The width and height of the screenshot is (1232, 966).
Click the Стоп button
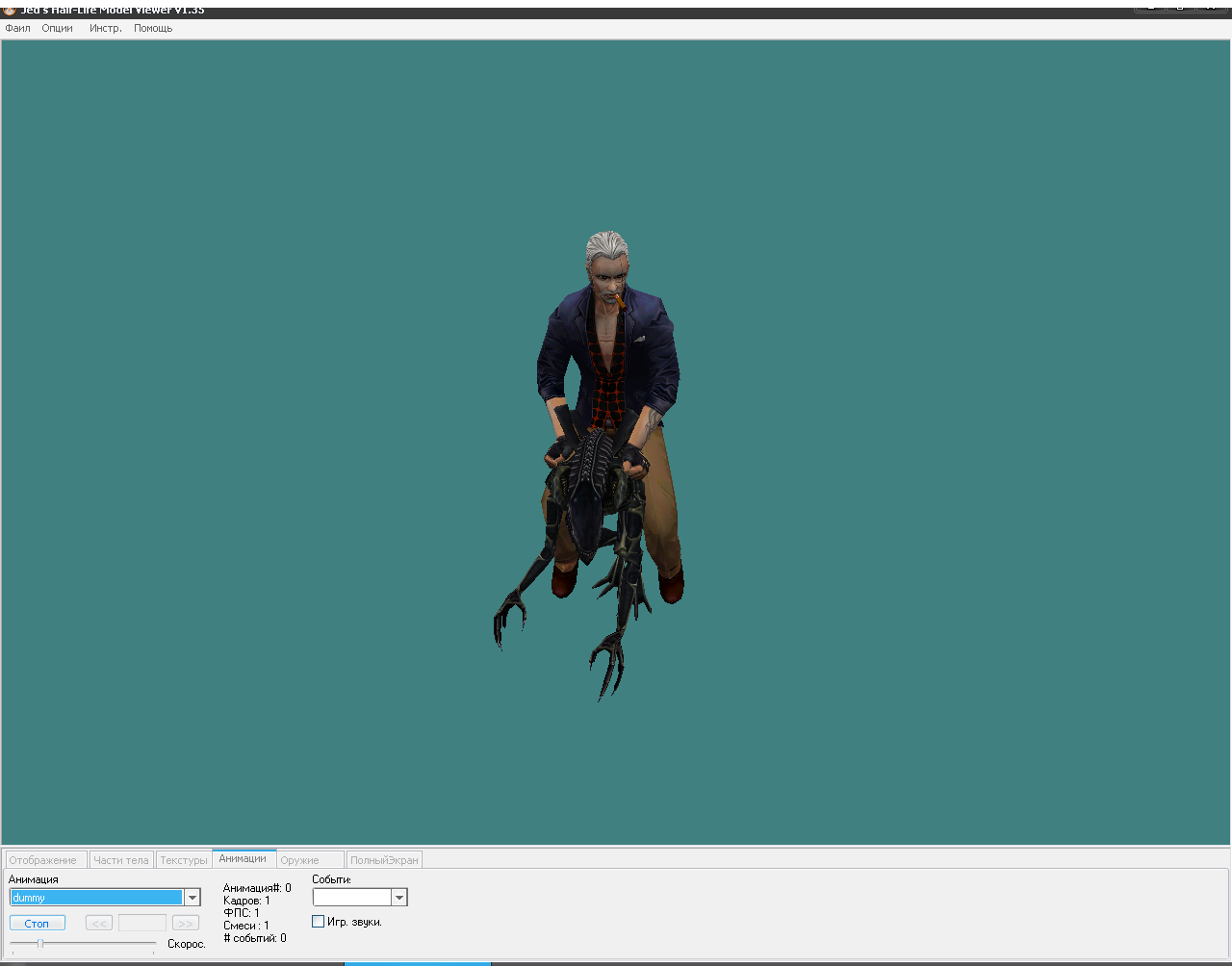[x=38, y=923]
